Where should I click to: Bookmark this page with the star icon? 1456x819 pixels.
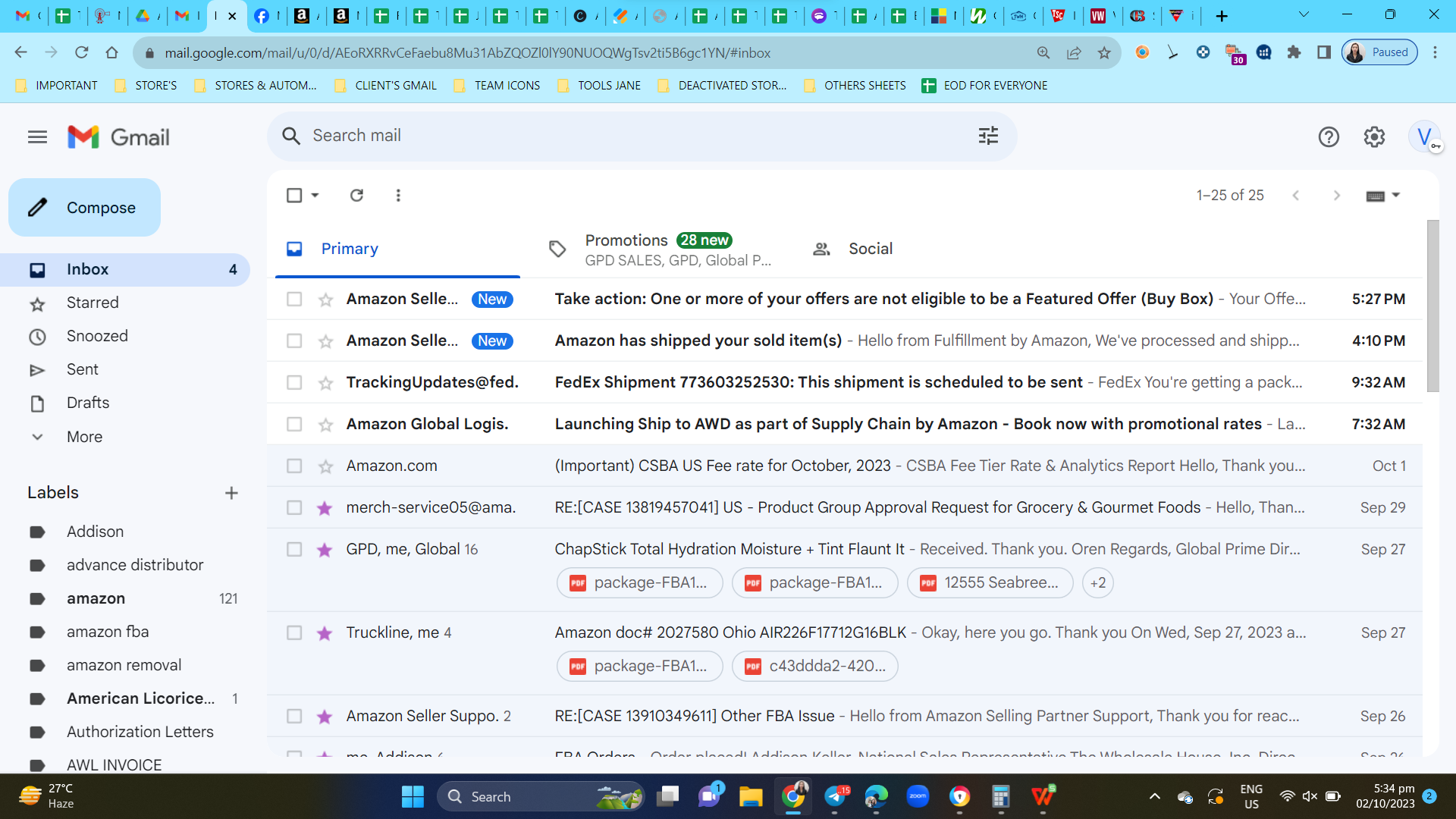click(1104, 52)
